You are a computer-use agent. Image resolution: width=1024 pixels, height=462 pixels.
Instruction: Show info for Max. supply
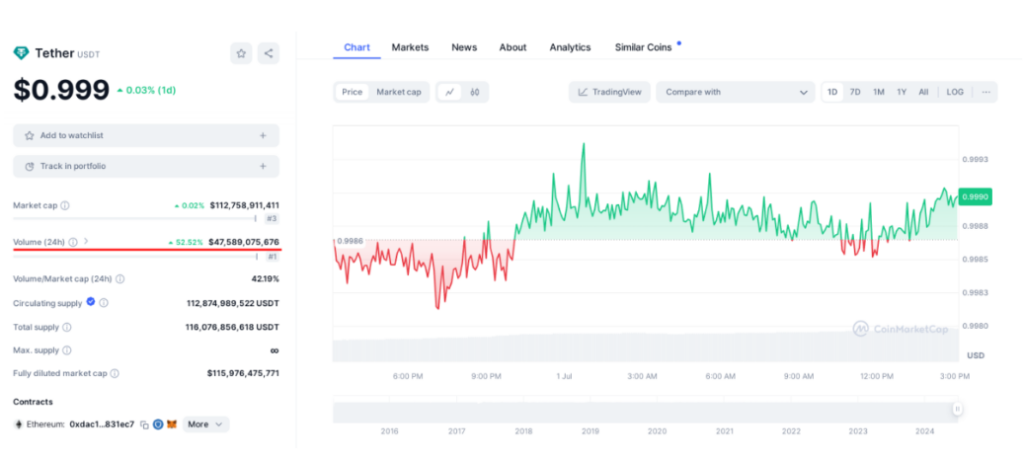pyautogui.click(x=67, y=350)
